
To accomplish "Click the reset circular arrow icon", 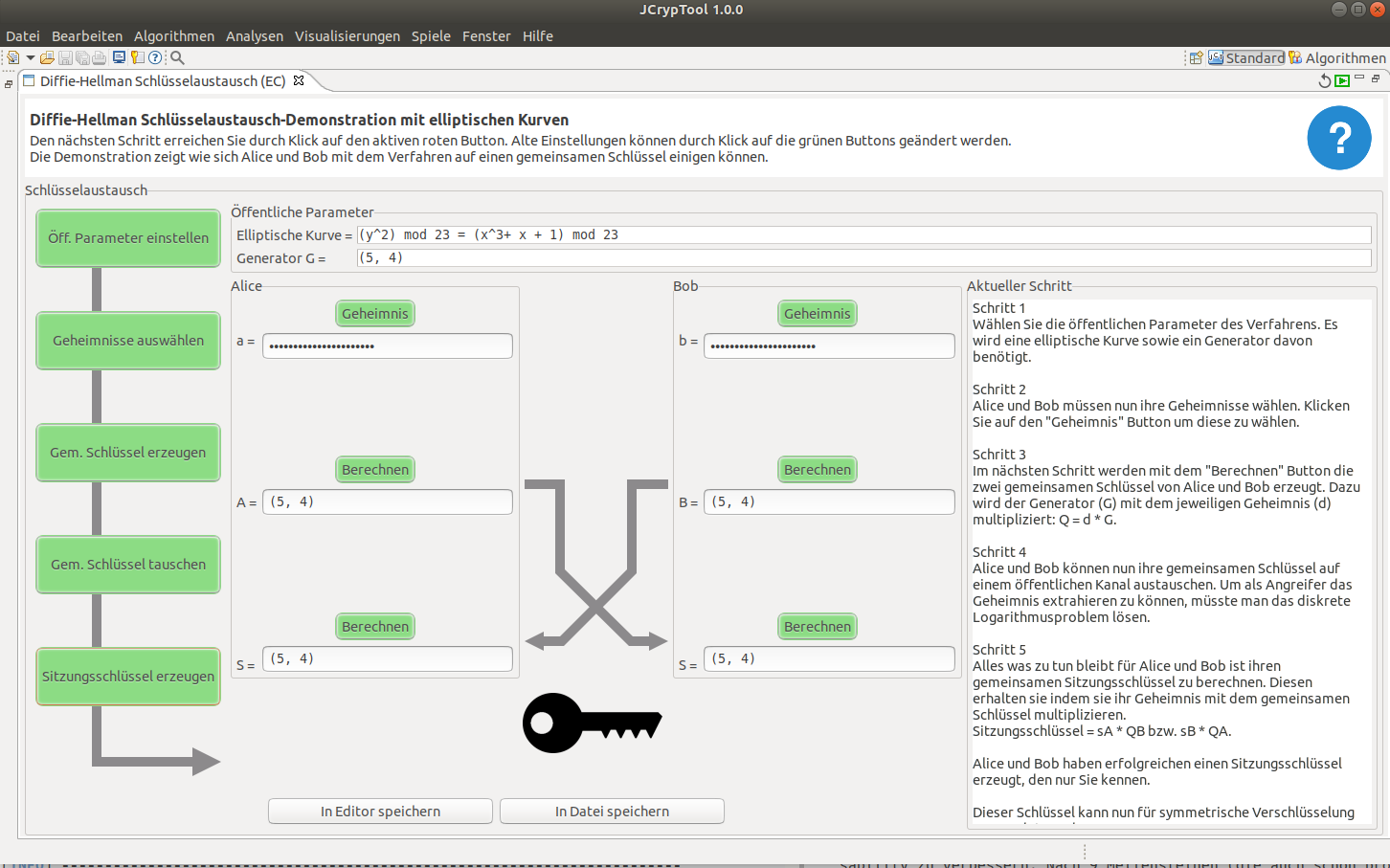I will pos(1325,81).
